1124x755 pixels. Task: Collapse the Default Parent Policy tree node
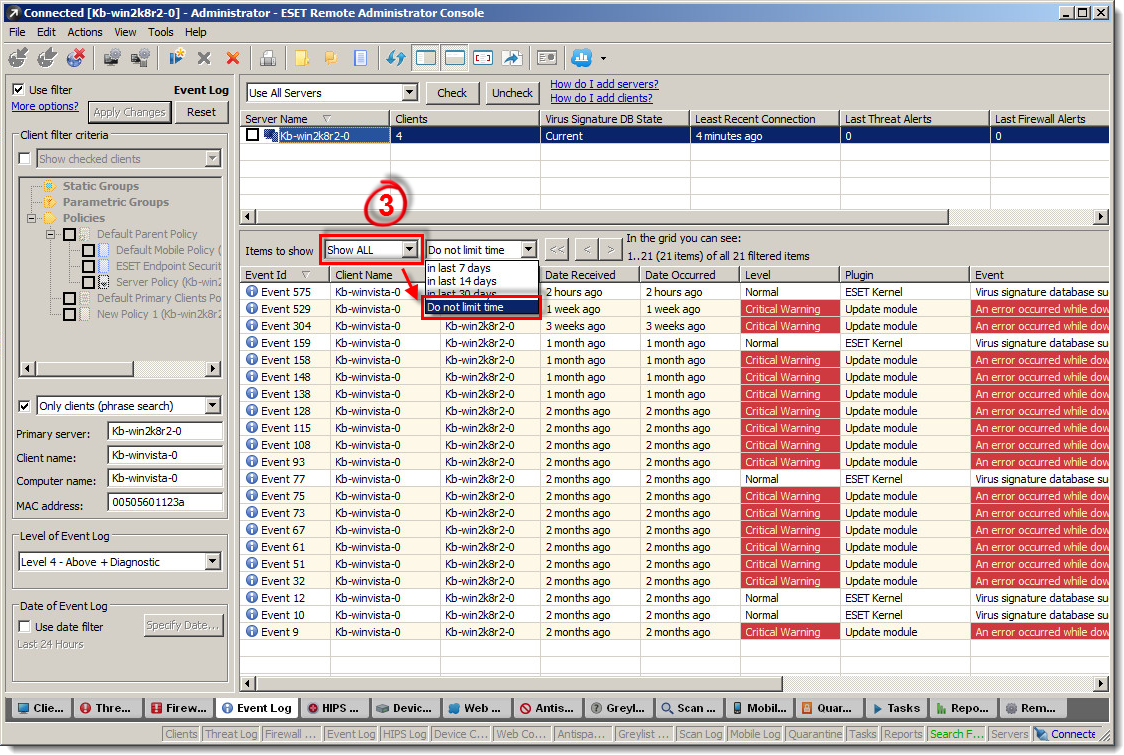pyautogui.click(x=50, y=234)
